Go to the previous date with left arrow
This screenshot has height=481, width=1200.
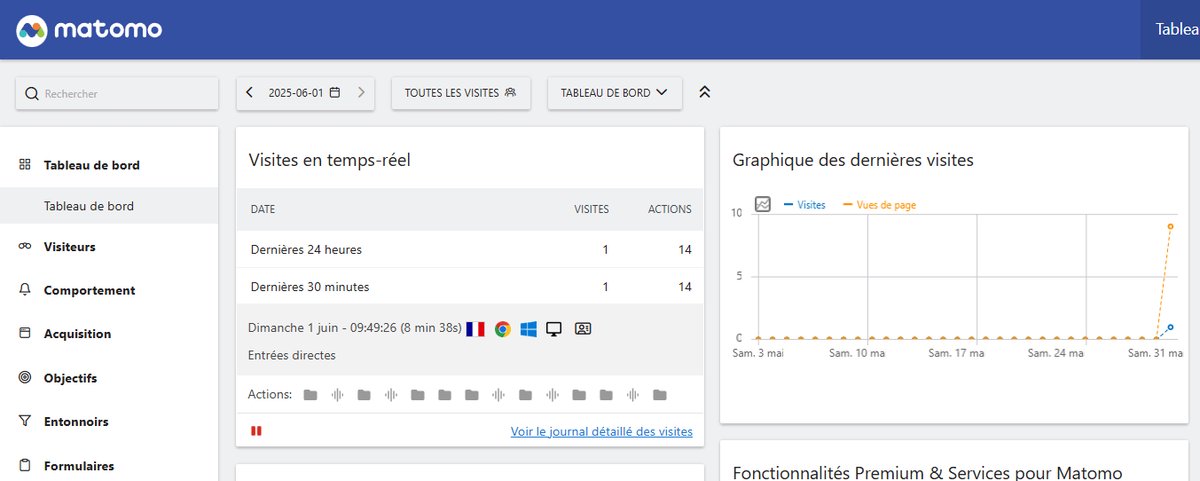tap(250, 93)
